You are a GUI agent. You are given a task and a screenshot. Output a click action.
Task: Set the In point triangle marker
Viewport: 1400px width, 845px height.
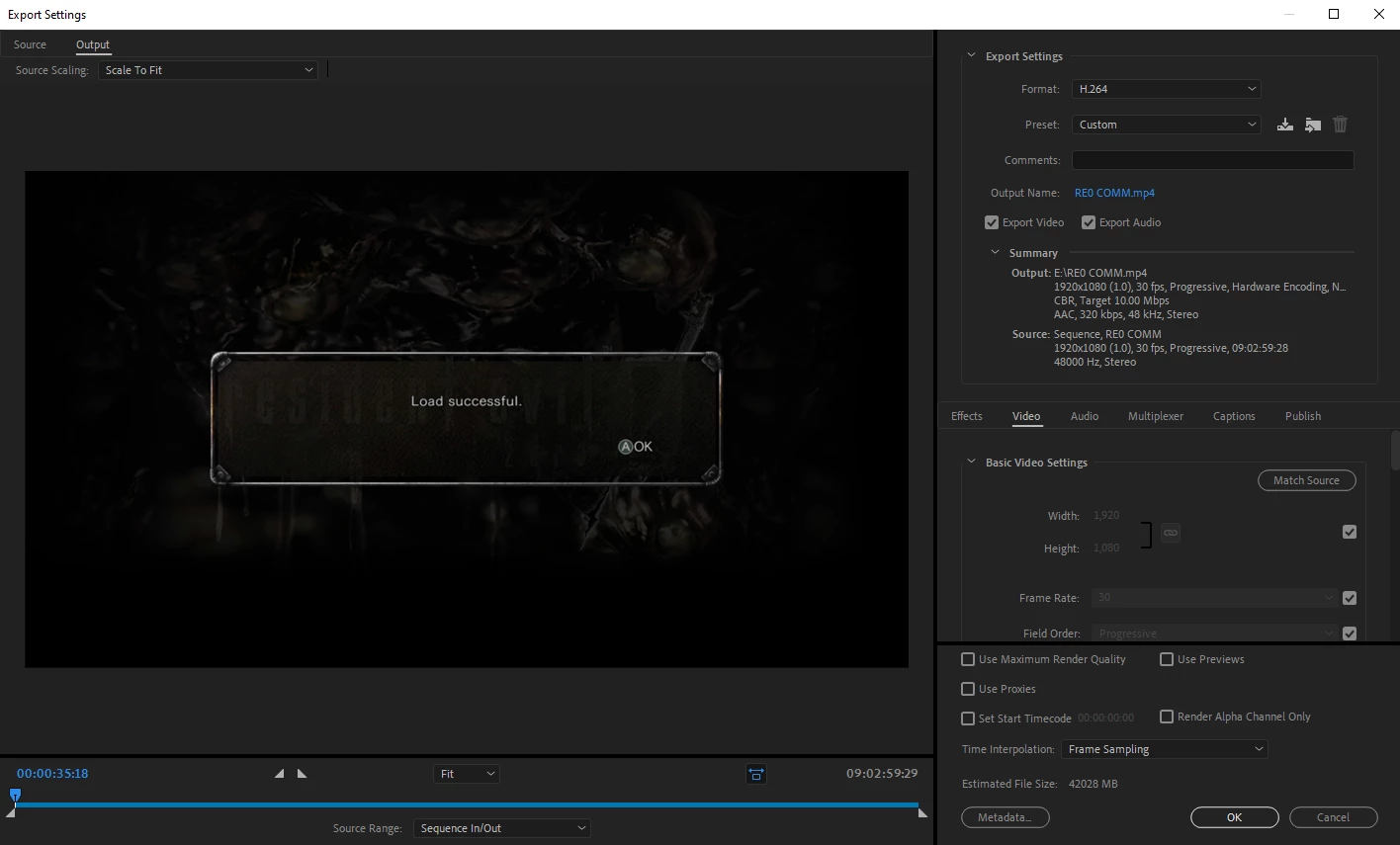[280, 774]
